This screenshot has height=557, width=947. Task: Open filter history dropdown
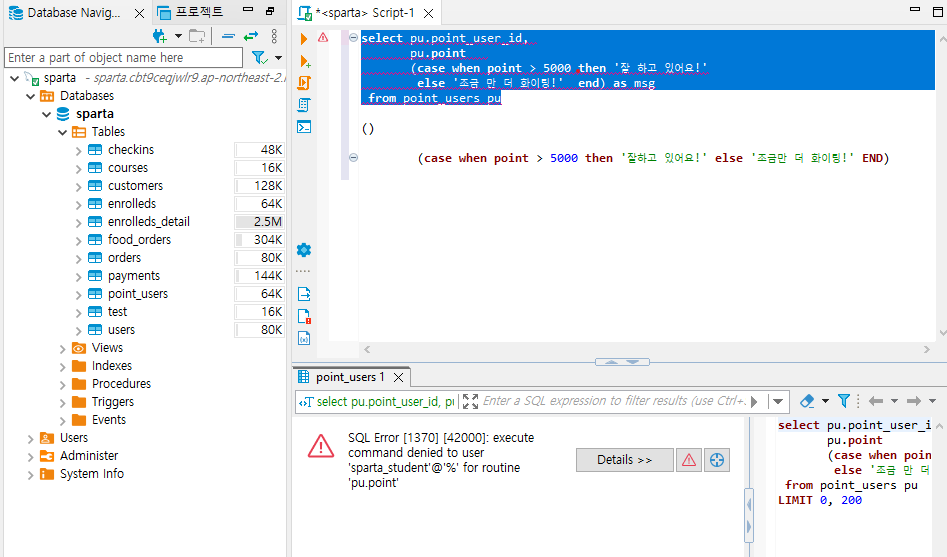tap(778, 401)
